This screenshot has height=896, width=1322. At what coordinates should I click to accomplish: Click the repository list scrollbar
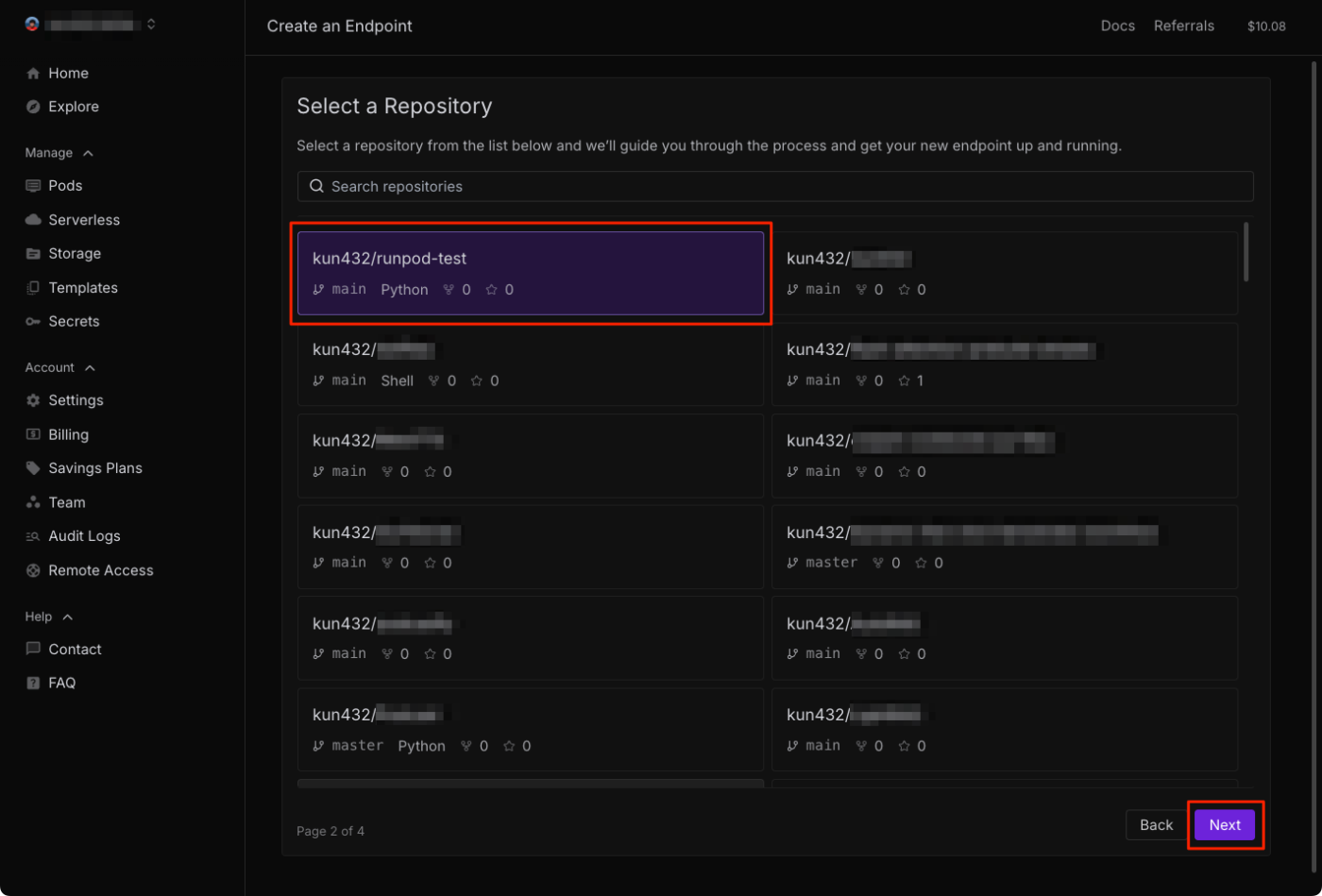(1246, 251)
